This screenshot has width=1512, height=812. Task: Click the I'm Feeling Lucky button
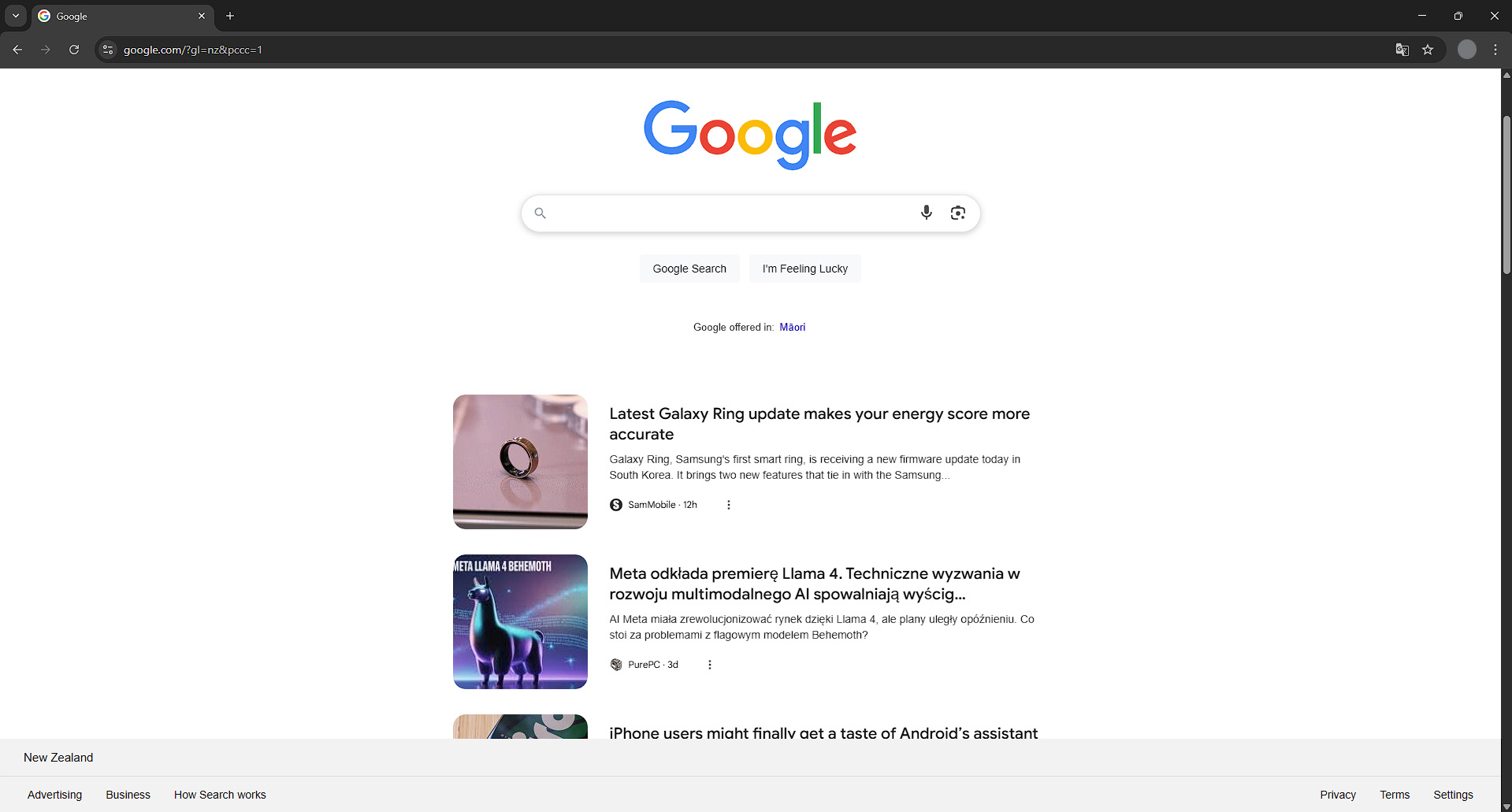click(804, 269)
